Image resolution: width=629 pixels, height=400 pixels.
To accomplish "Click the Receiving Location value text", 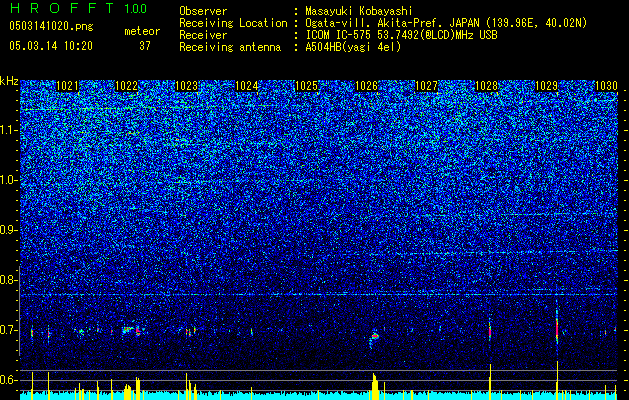I will coord(446,23).
